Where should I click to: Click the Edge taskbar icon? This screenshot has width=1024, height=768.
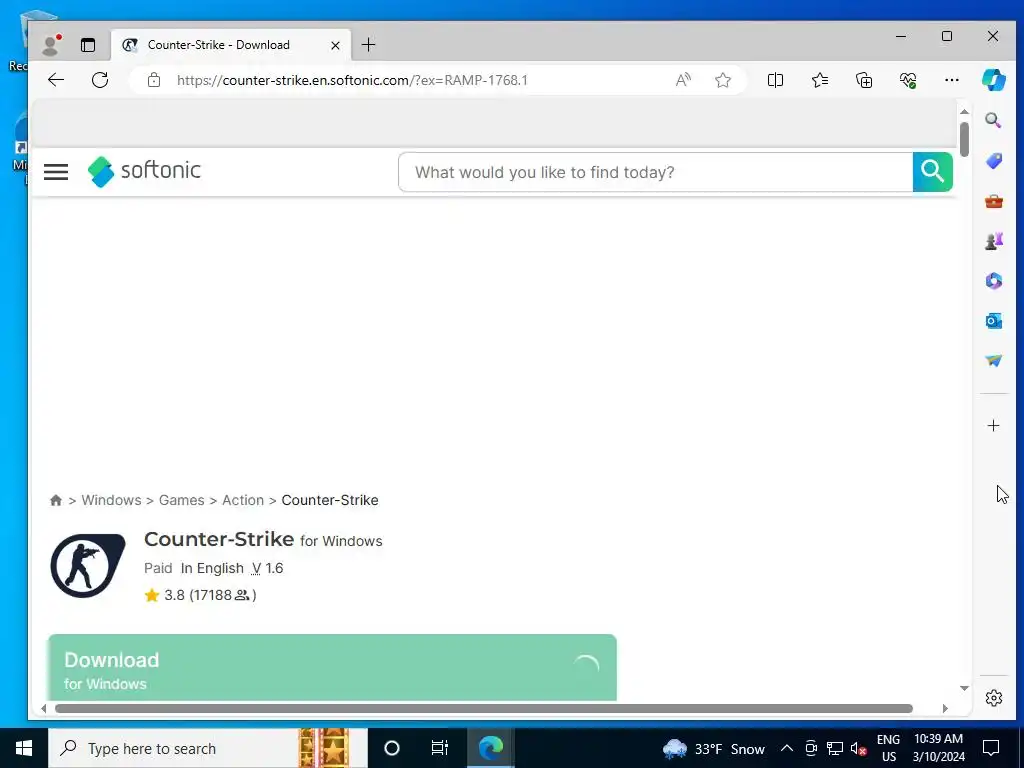[490, 748]
